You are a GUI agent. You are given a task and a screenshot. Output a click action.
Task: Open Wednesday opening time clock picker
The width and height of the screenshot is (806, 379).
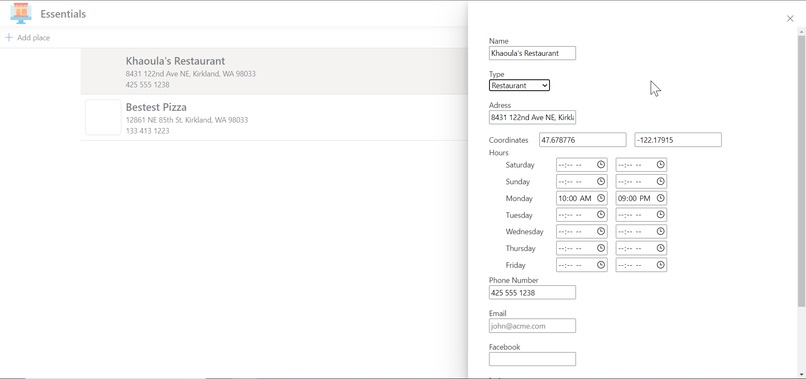(x=600, y=231)
